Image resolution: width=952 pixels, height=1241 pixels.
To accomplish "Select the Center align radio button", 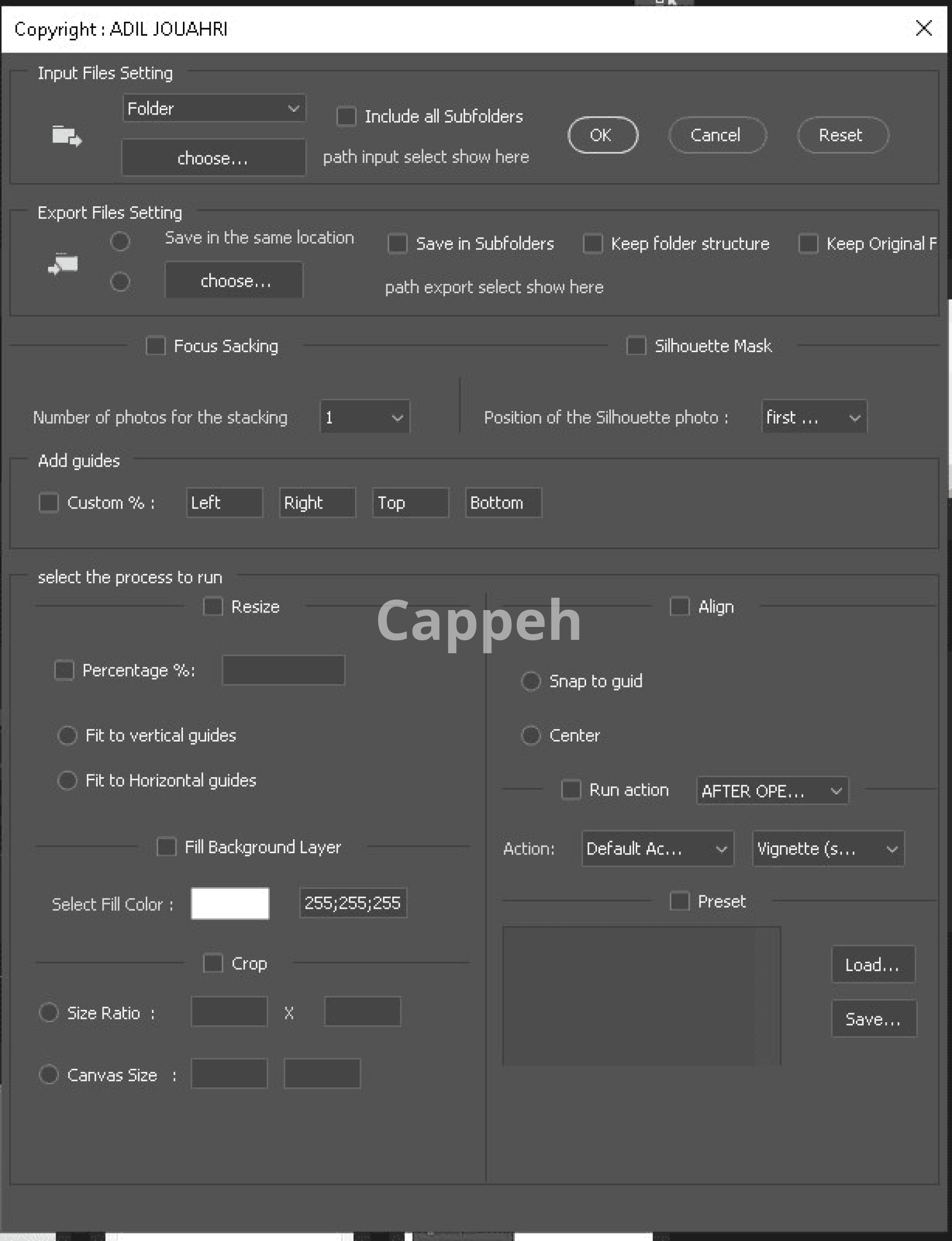I will 531,735.
